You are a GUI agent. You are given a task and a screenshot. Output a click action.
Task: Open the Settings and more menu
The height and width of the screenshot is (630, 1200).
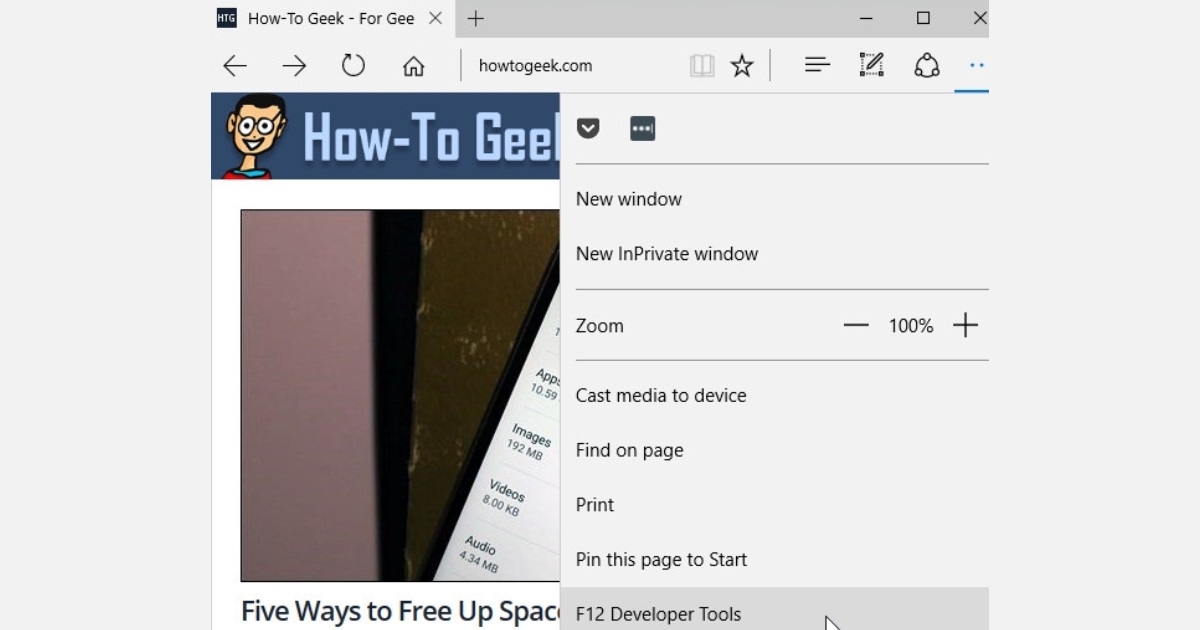point(974,65)
